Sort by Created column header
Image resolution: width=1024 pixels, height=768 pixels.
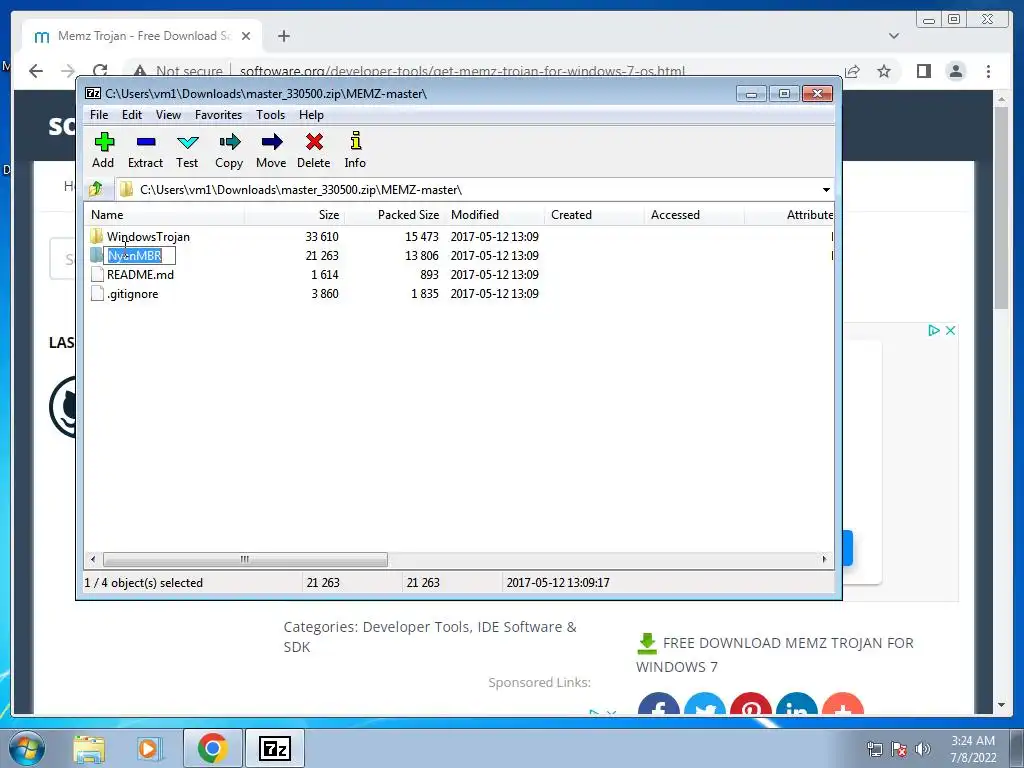[x=594, y=215]
